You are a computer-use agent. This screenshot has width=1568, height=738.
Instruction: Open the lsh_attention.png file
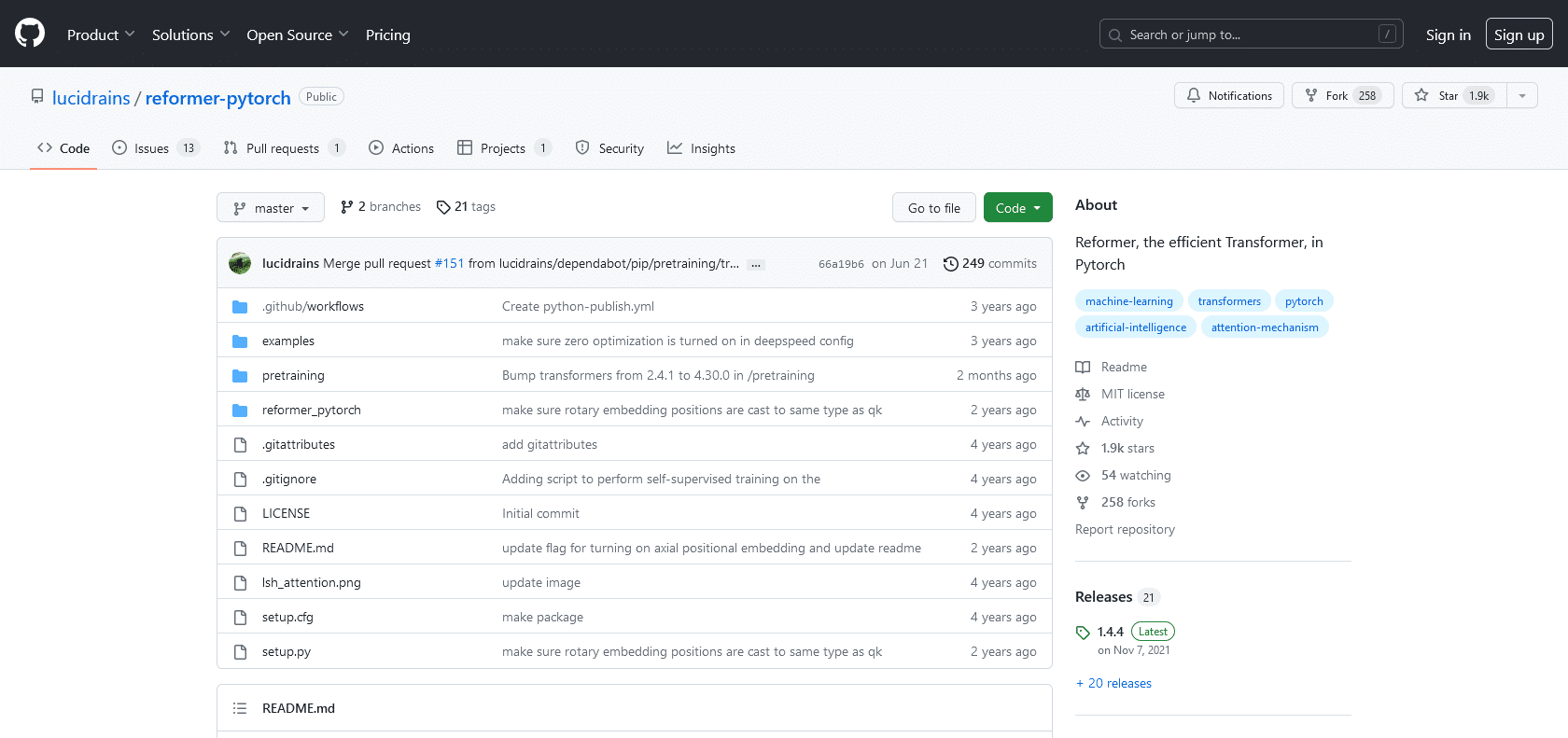coord(312,582)
